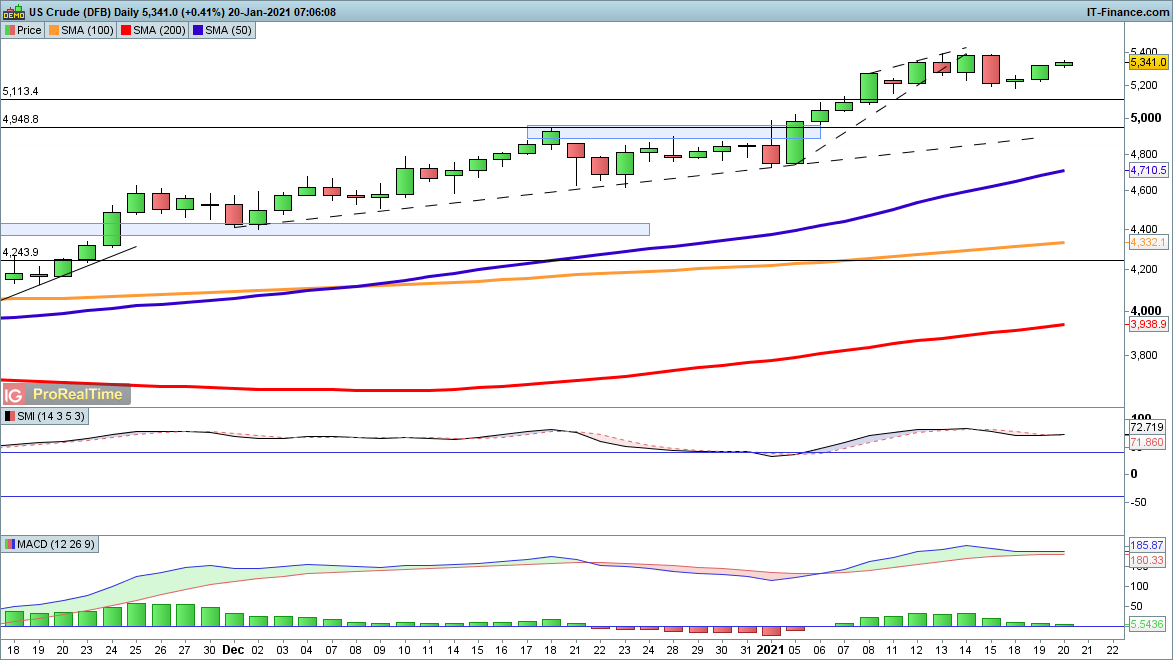Open the Price indicator settings label

coord(23,30)
